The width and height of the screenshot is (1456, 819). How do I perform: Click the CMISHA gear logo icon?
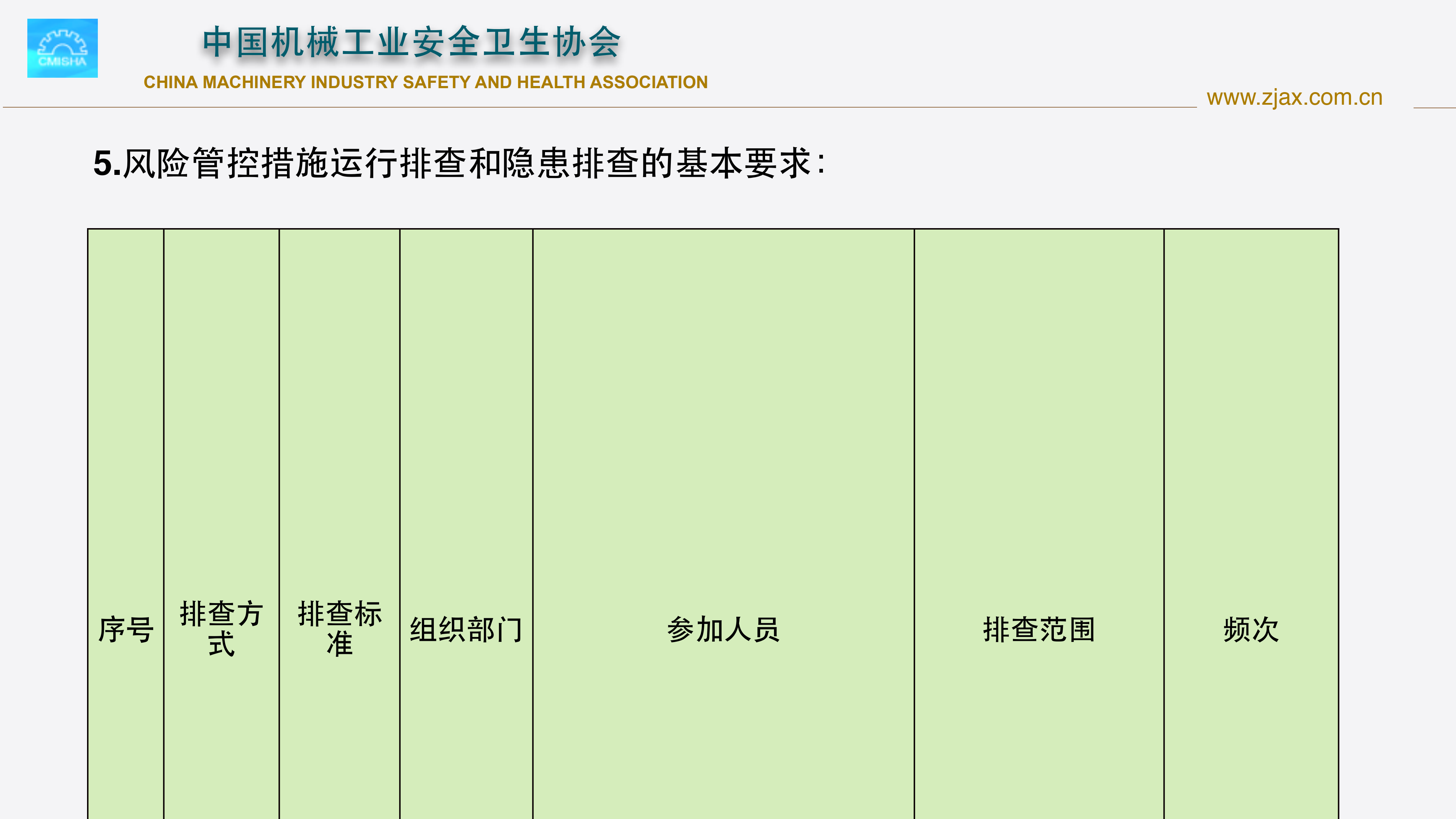[x=62, y=48]
